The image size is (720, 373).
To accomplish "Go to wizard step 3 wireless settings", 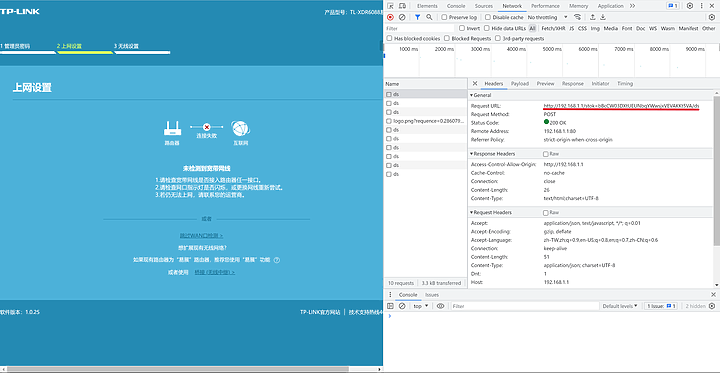I will pos(126,46).
